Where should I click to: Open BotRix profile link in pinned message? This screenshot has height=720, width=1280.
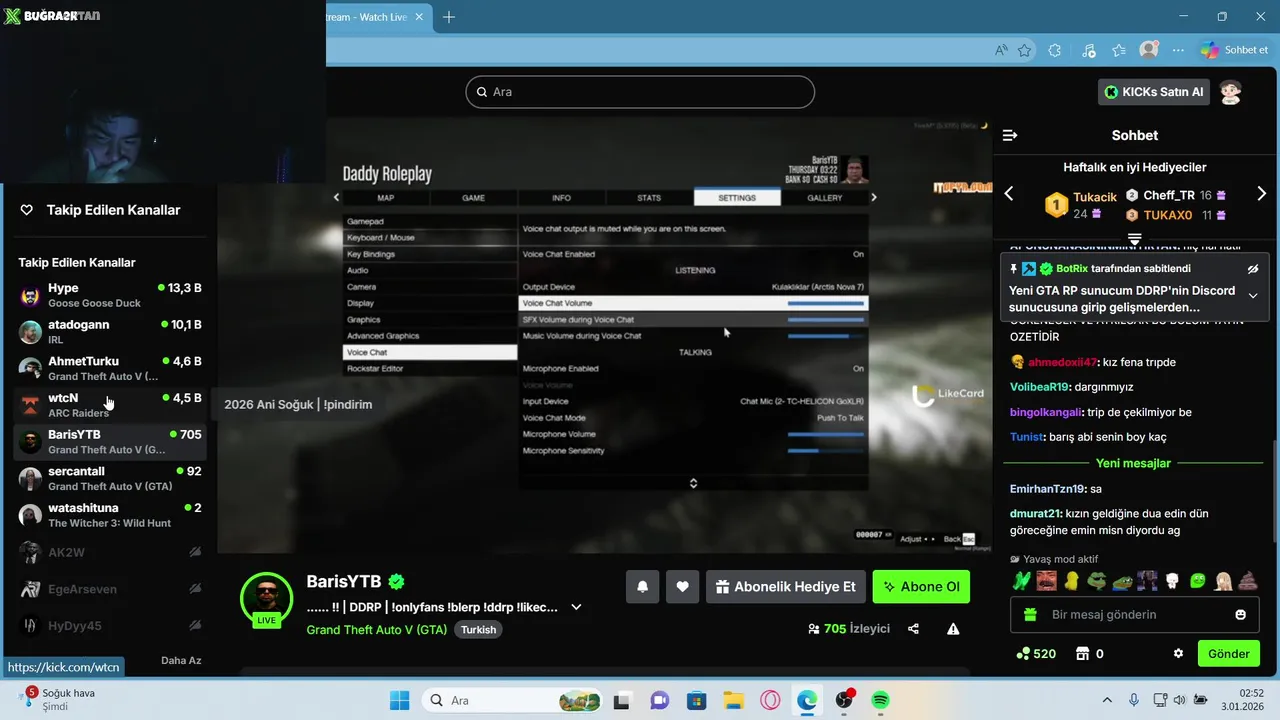point(1071,269)
